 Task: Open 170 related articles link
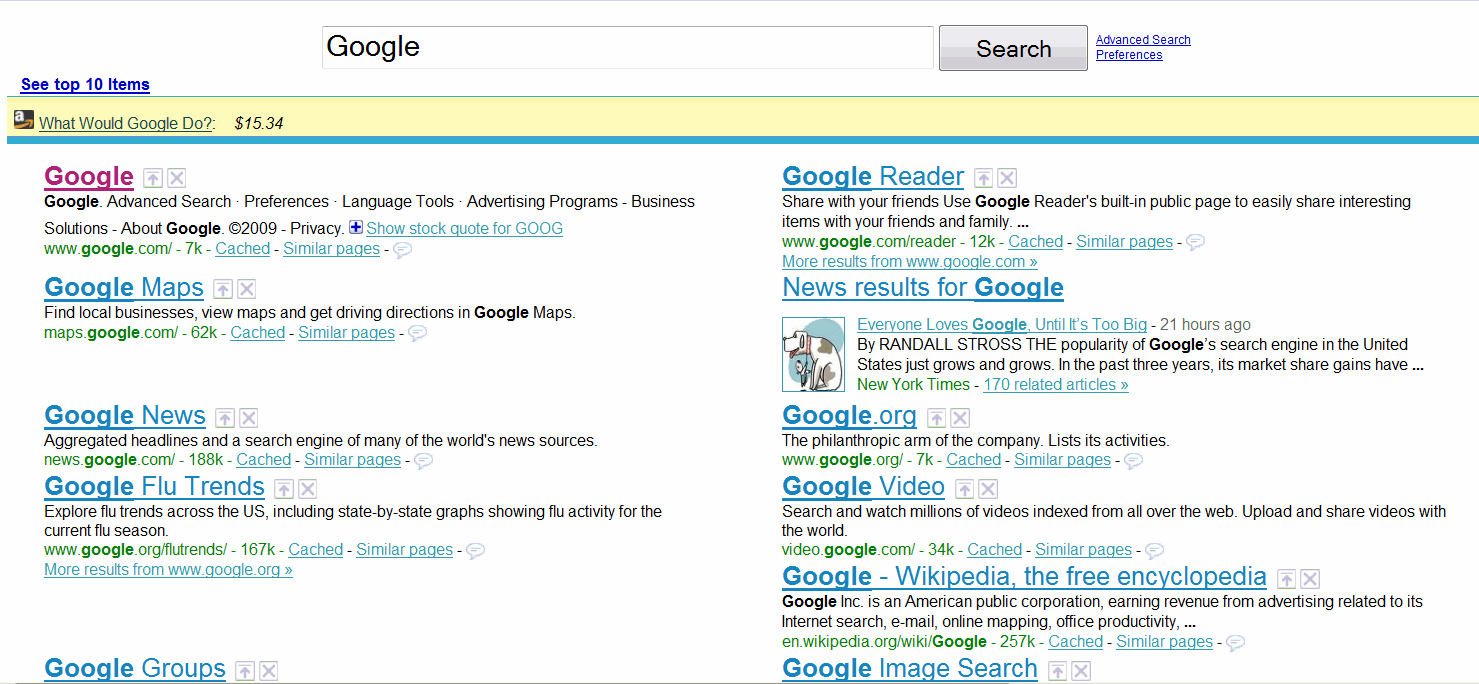1056,385
